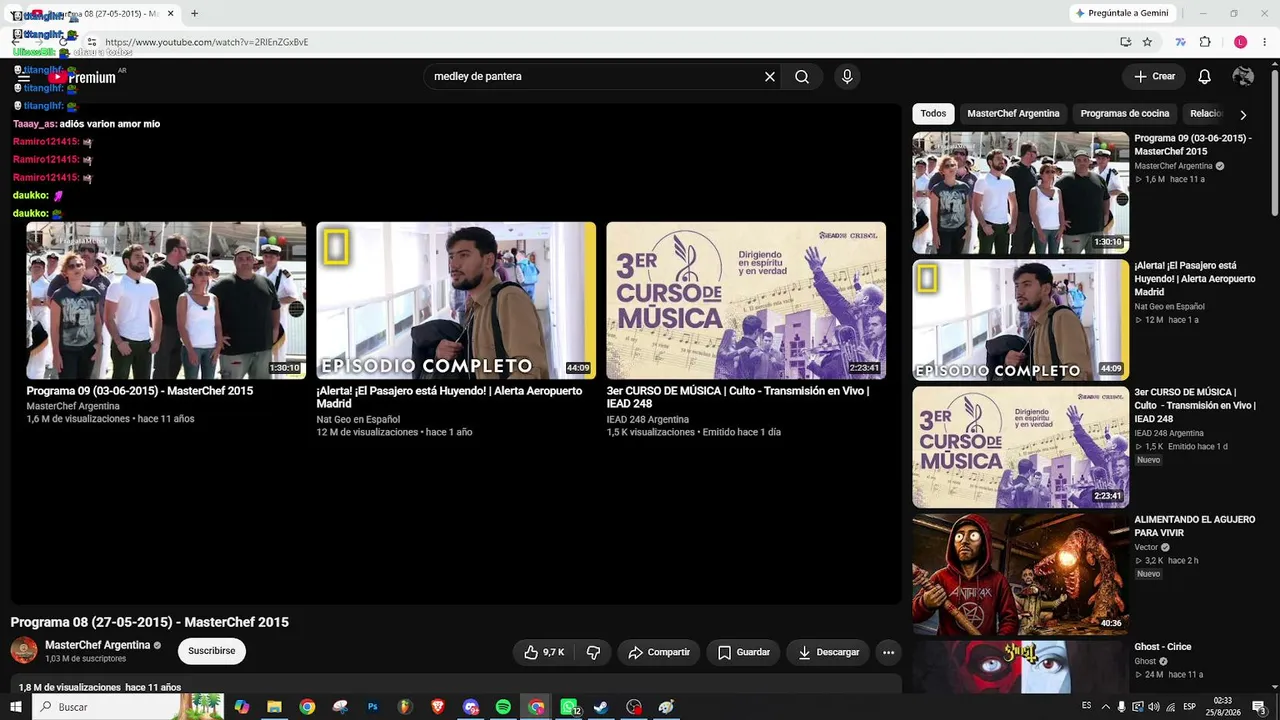Expand the description showing 1,8 M de visualizaciones
Screen dimensions: 1280x720
coord(456,685)
